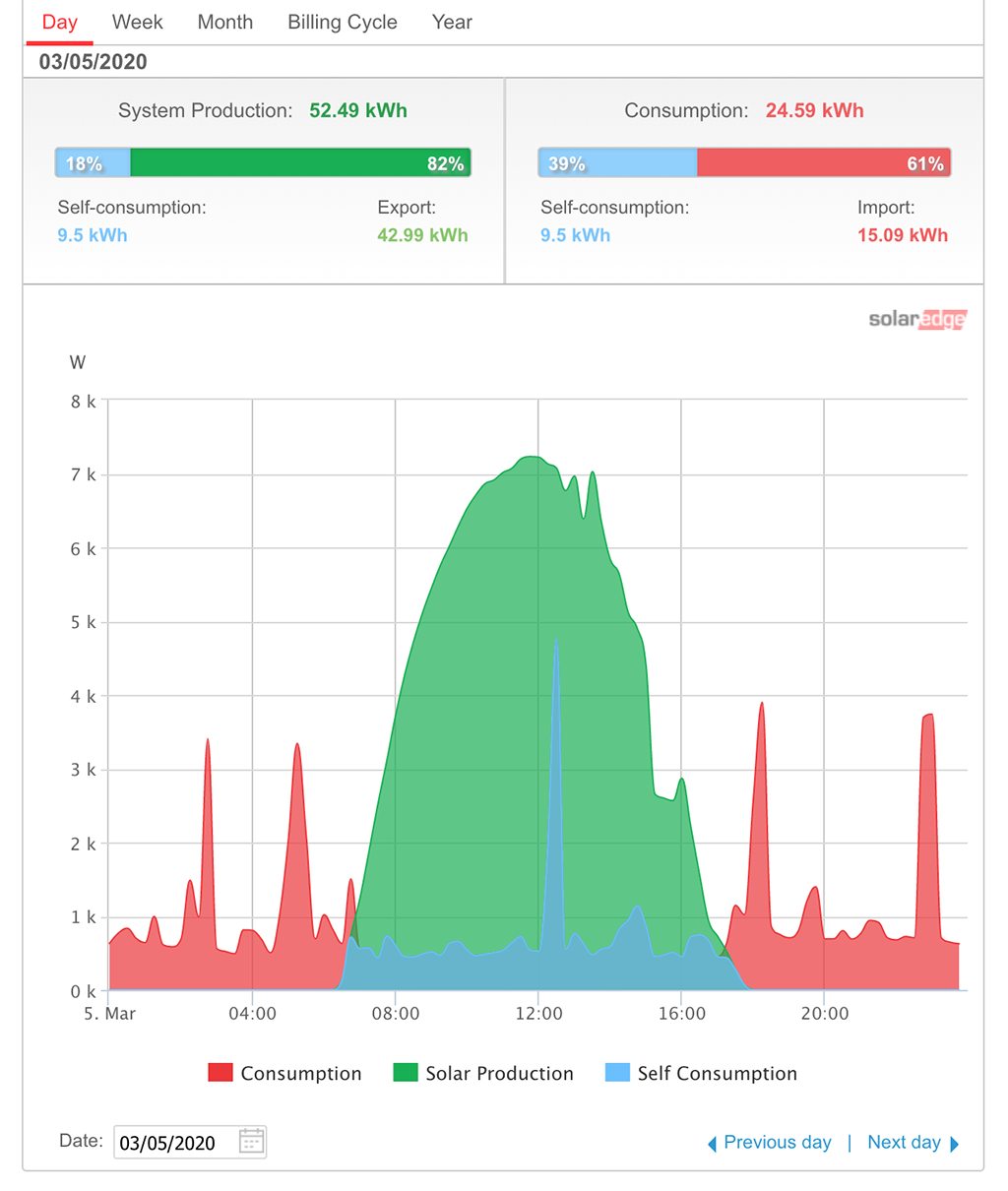The height and width of the screenshot is (1191, 1008).
Task: Click the 03/05/2020 date heading
Action: coord(94,62)
